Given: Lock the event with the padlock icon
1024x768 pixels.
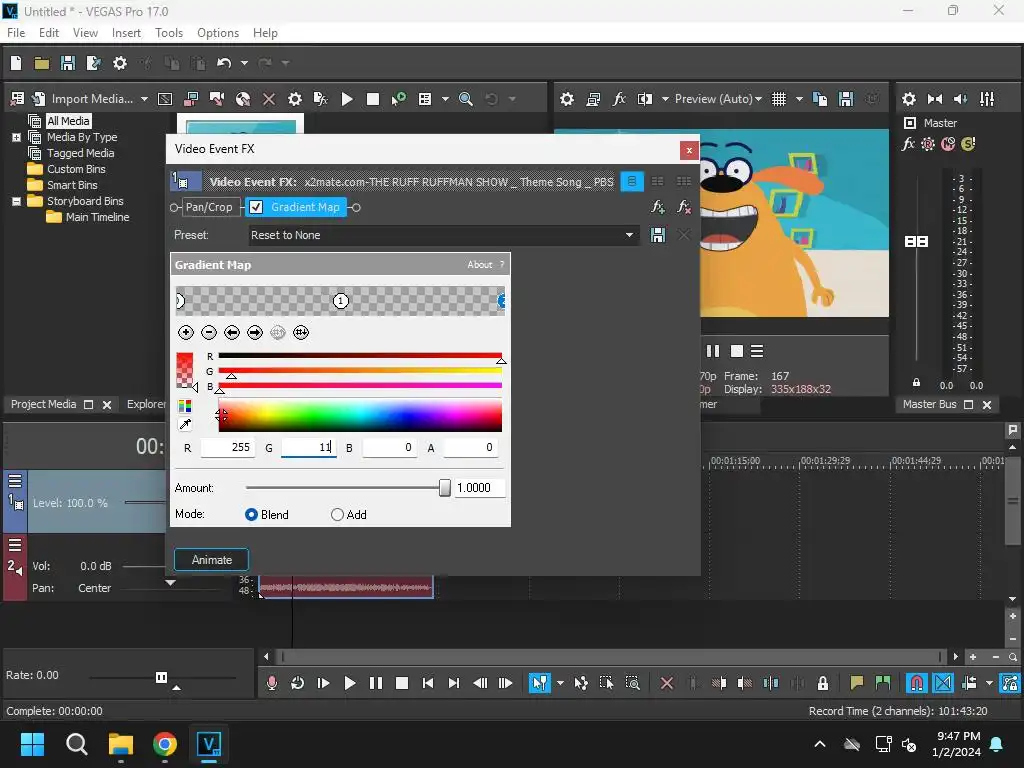Looking at the screenshot, I should 823,683.
